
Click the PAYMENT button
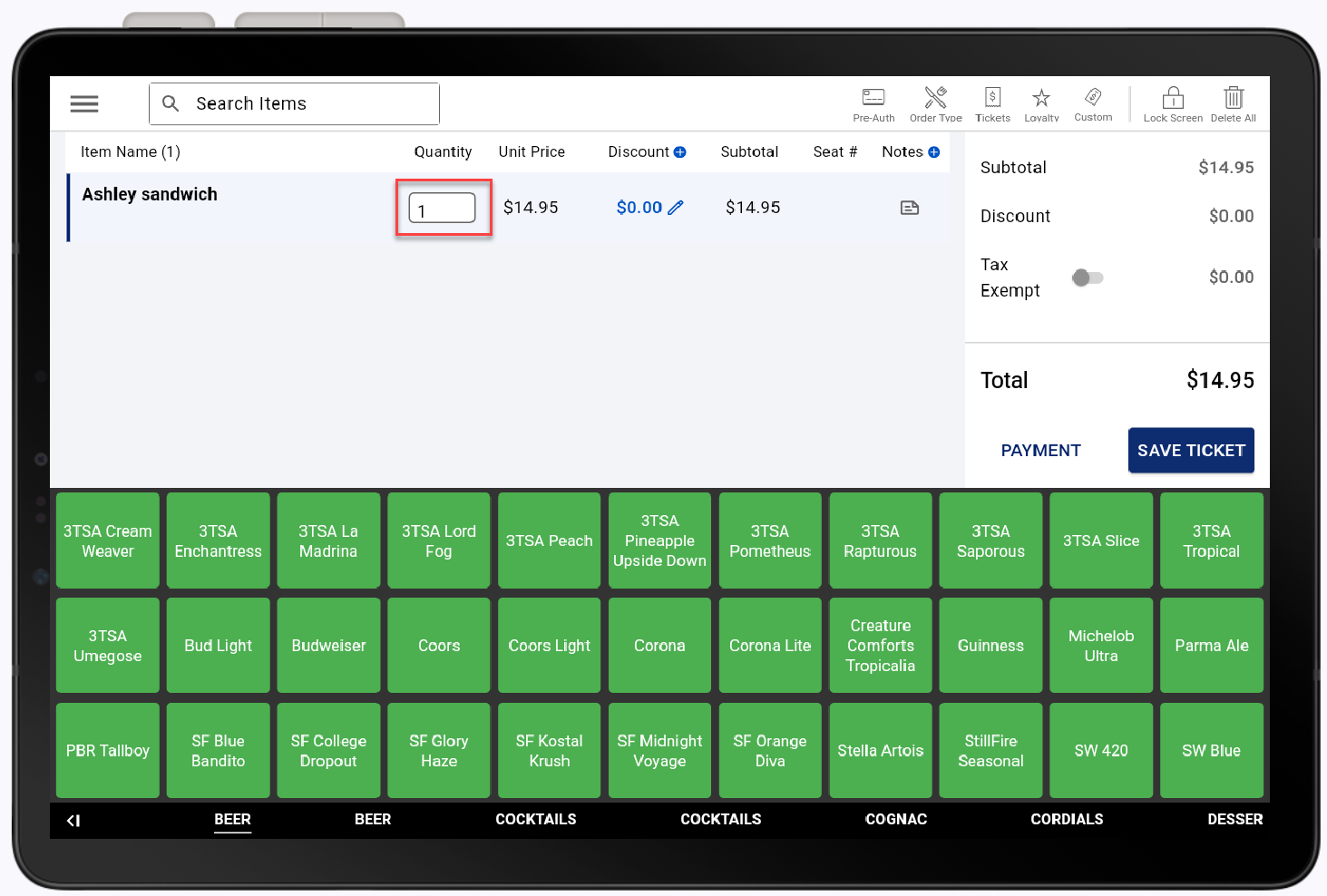click(x=1040, y=451)
